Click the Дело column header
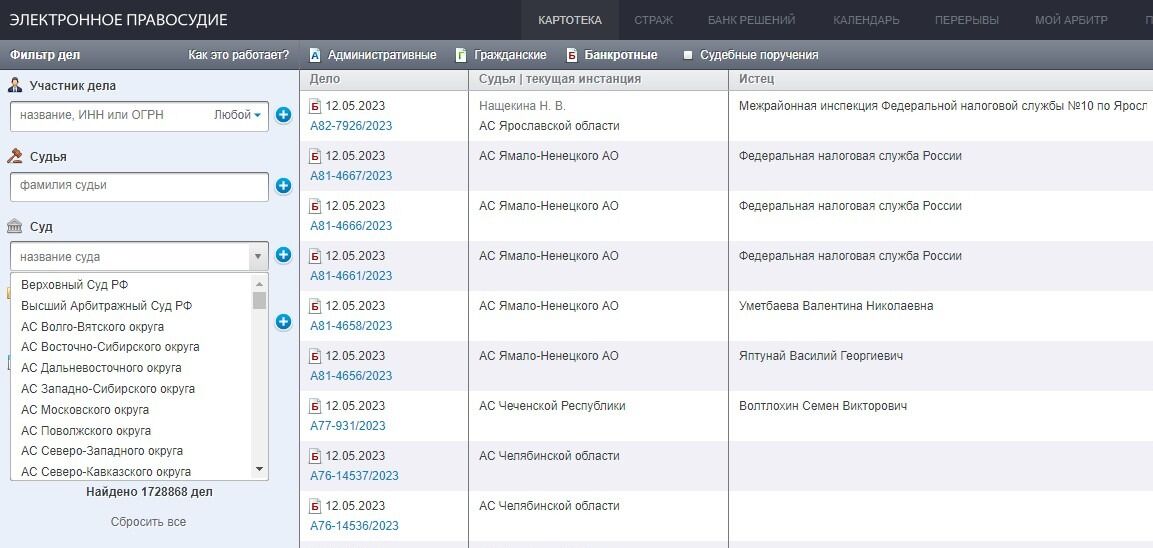This screenshot has height=548, width=1153. tap(325, 79)
